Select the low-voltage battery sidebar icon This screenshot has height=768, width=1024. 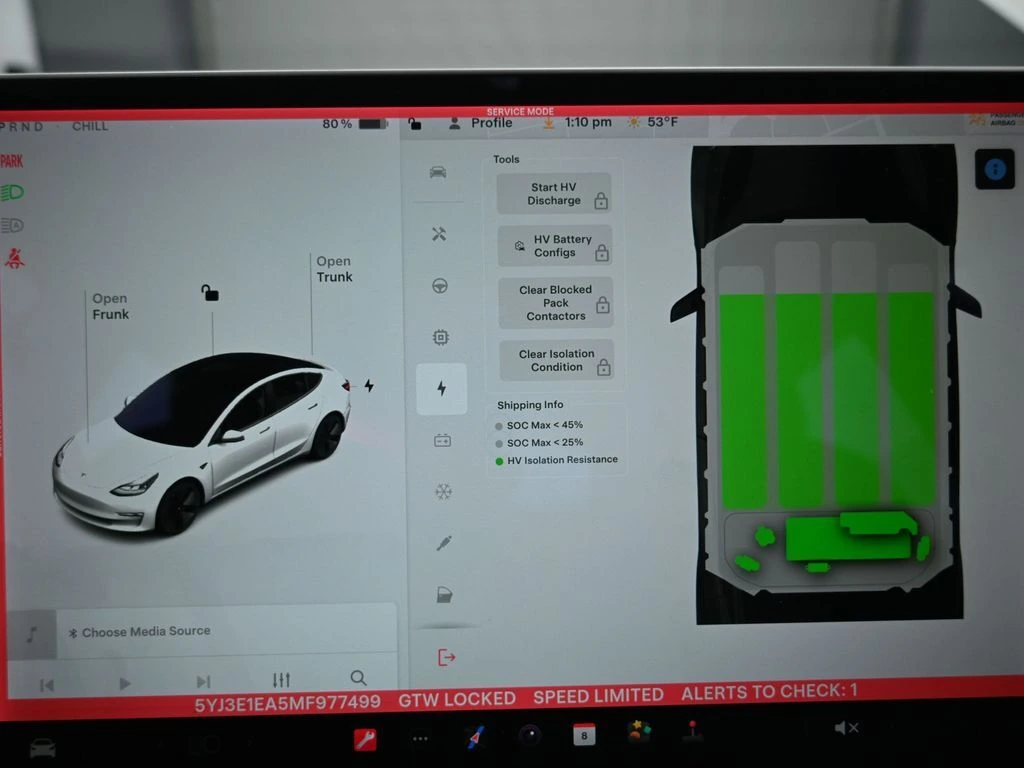pyautogui.click(x=441, y=440)
